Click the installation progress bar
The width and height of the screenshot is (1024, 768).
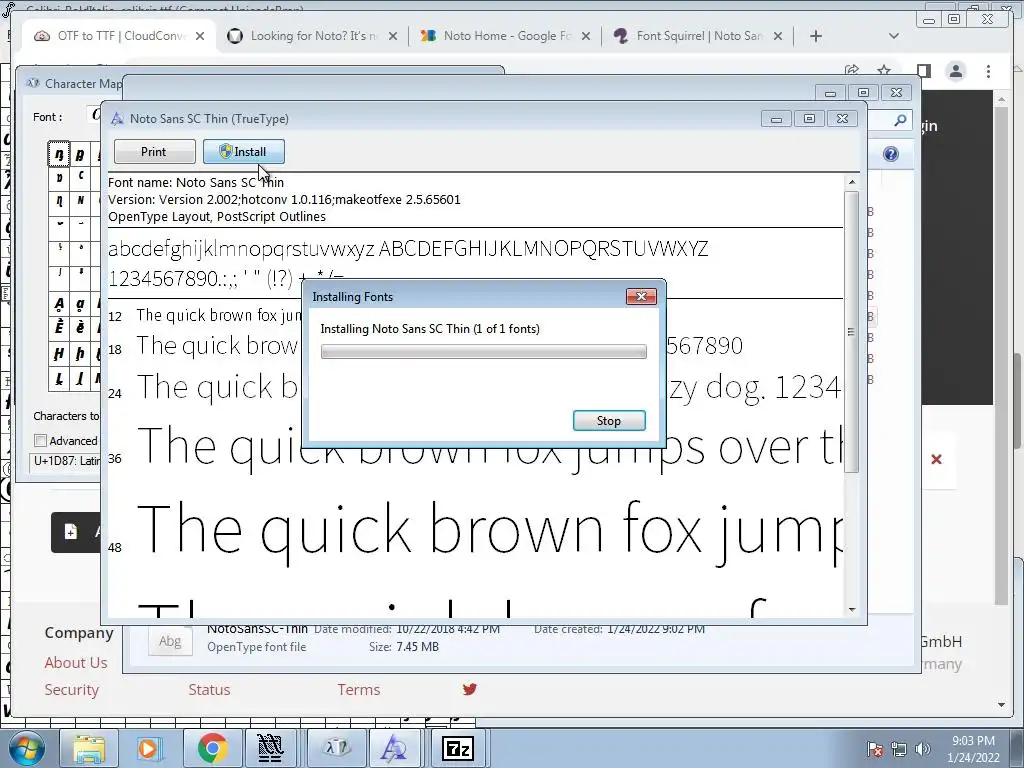[x=483, y=351]
